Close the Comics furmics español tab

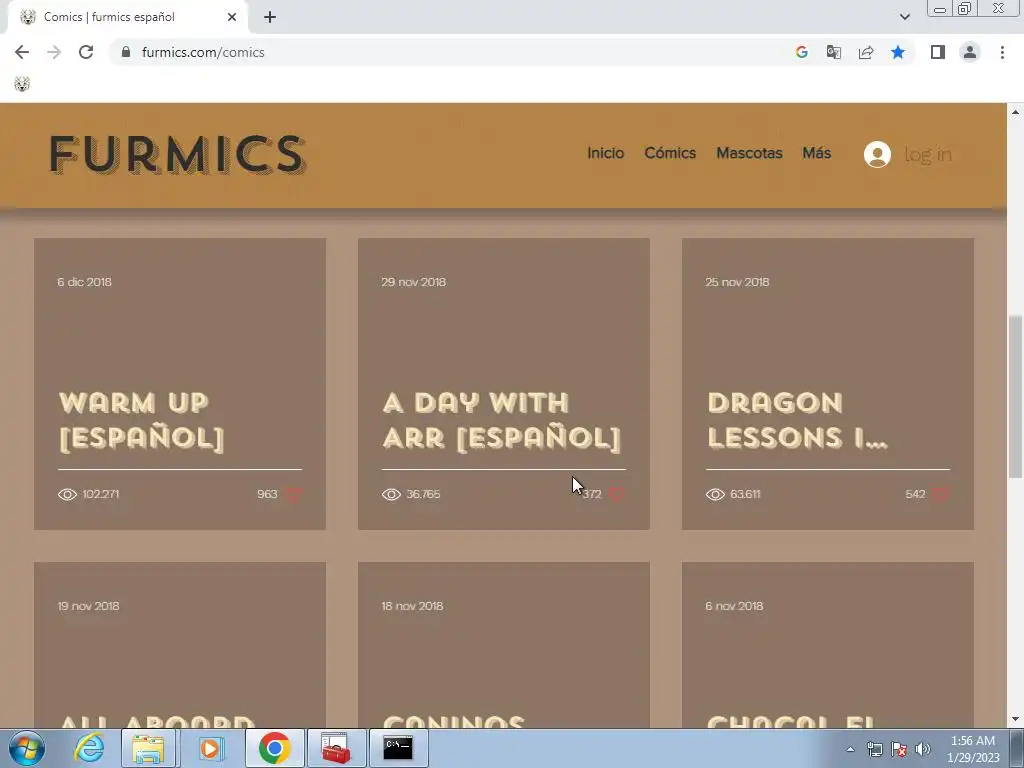[232, 17]
